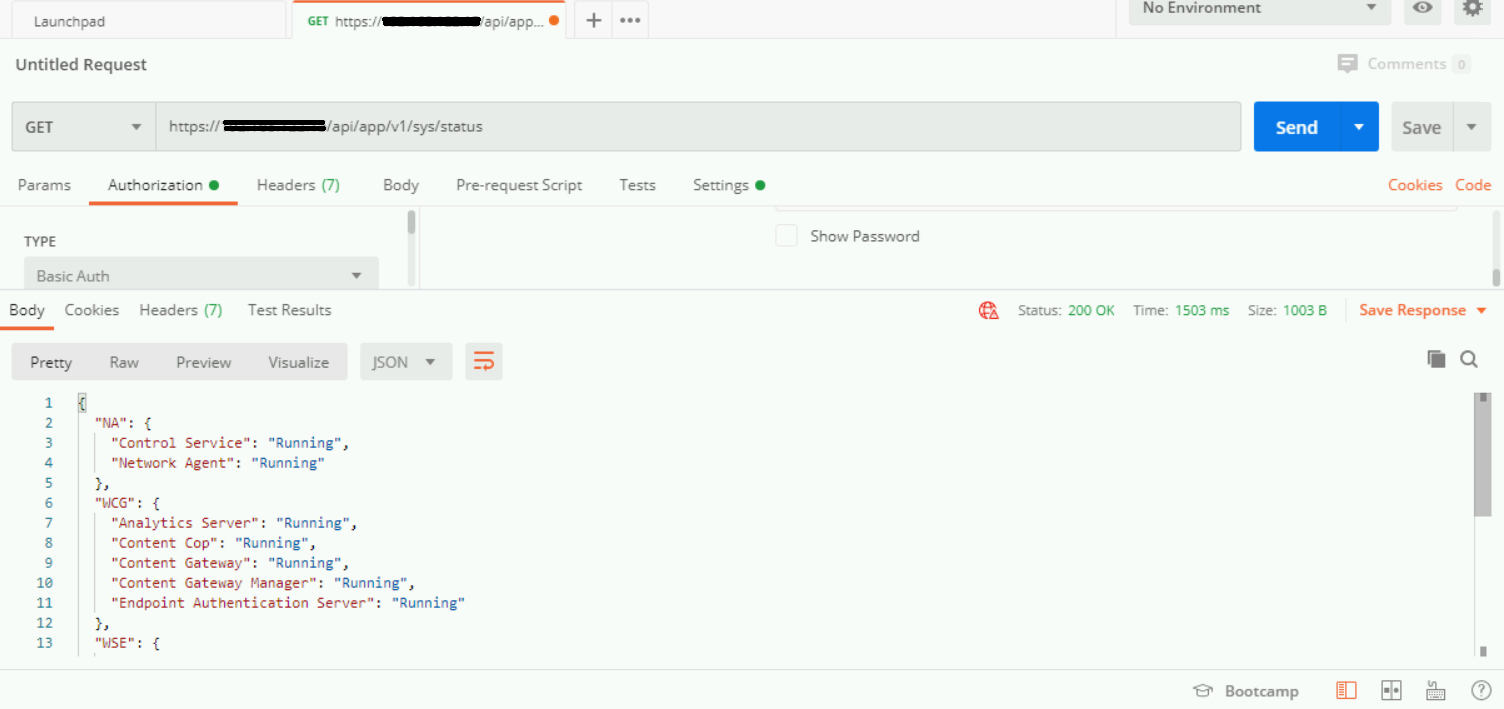Open Bootcamp via the graduation cap icon
The image size is (1504, 709).
[x=1203, y=690]
